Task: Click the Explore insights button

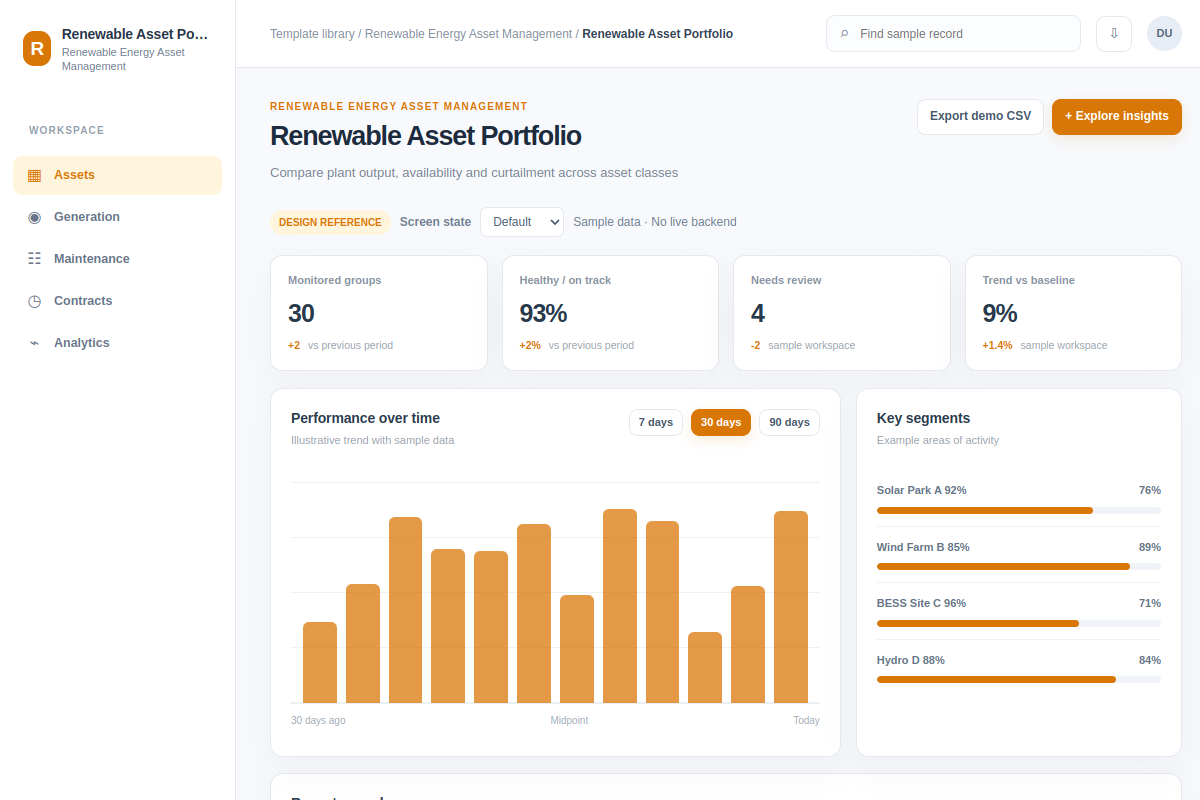Action: coord(1117,117)
